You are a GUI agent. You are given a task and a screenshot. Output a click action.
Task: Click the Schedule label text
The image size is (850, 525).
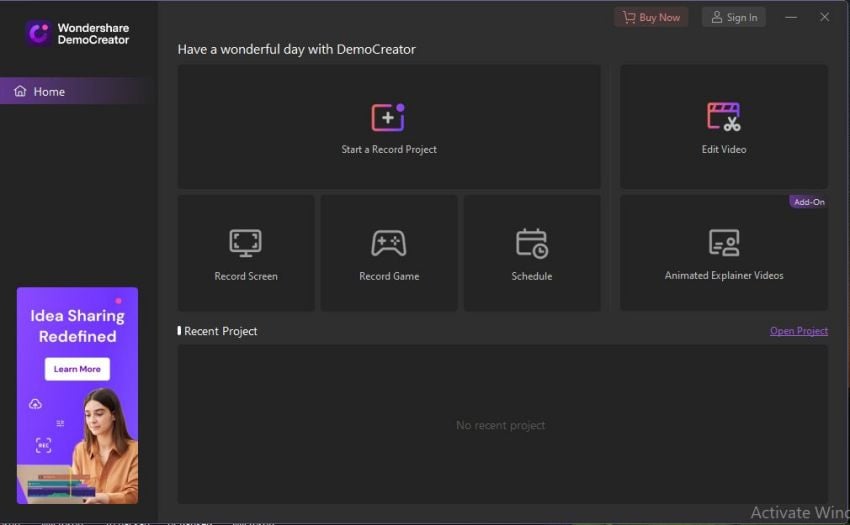532,276
